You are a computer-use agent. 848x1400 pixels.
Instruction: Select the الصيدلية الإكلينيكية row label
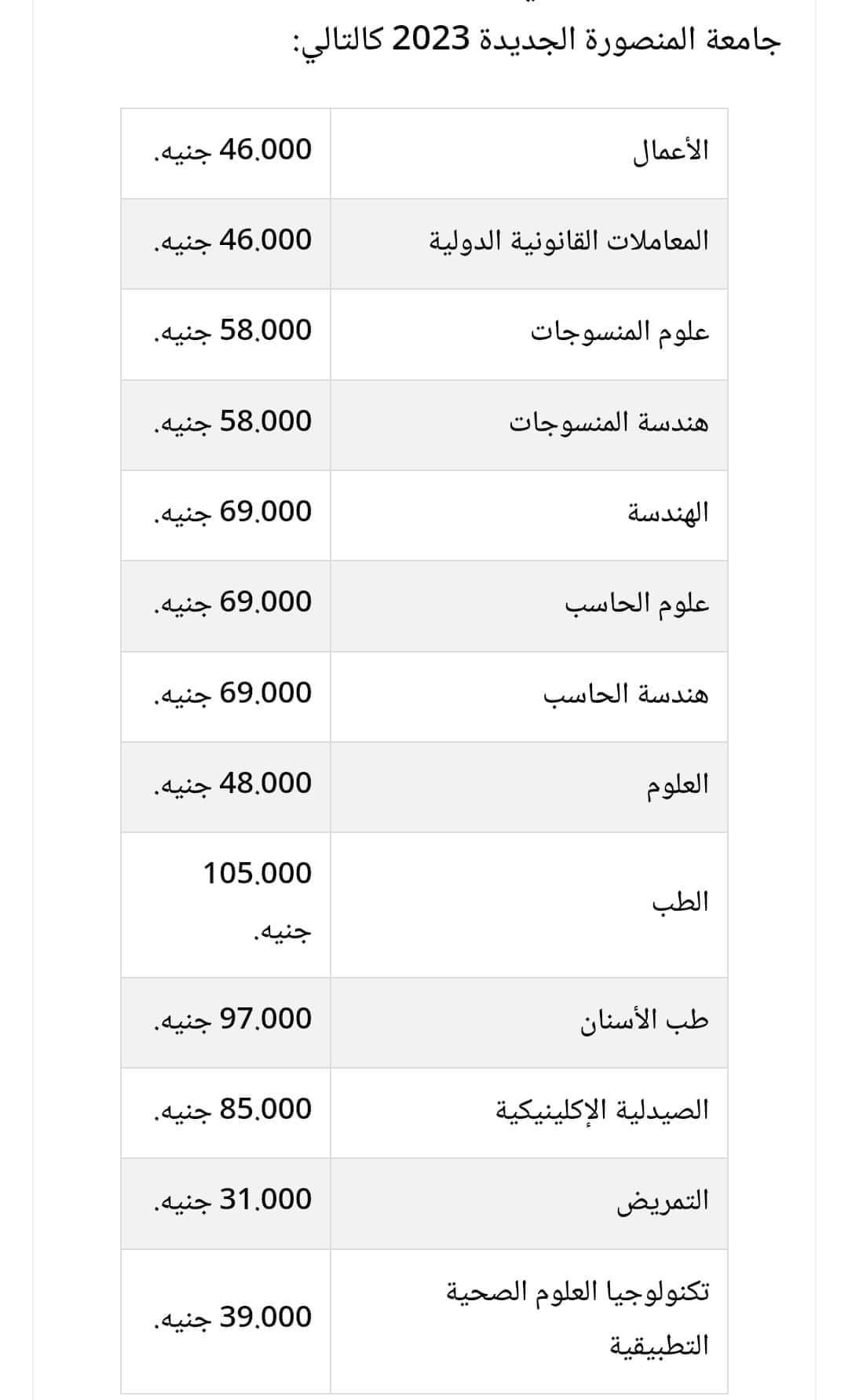pos(601,1111)
